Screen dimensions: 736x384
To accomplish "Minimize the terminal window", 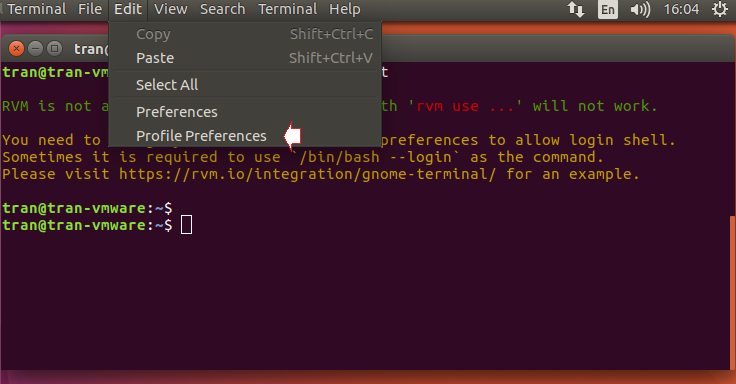I will coord(36,48).
